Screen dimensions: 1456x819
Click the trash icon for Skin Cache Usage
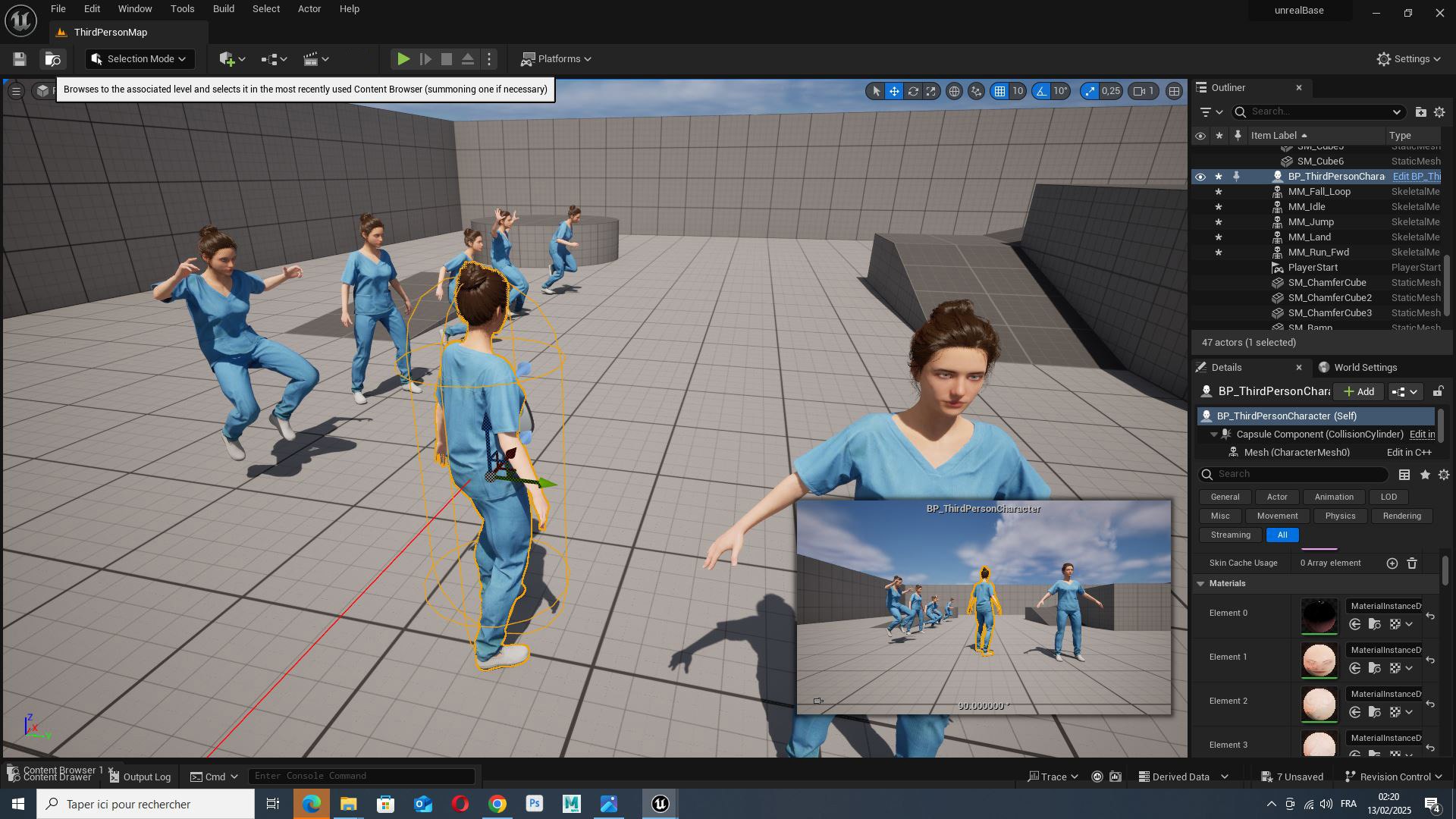pos(1412,563)
